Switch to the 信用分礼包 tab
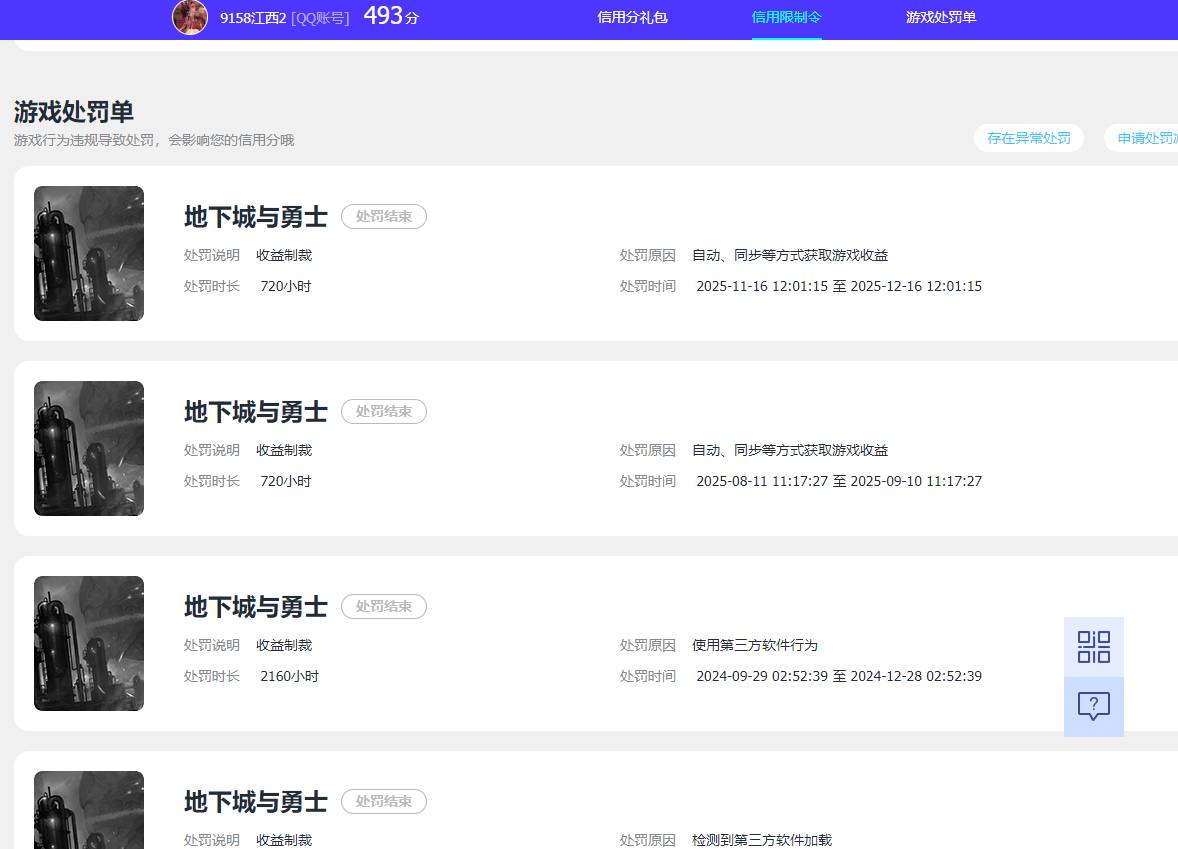The width and height of the screenshot is (1178, 849). 632,18
